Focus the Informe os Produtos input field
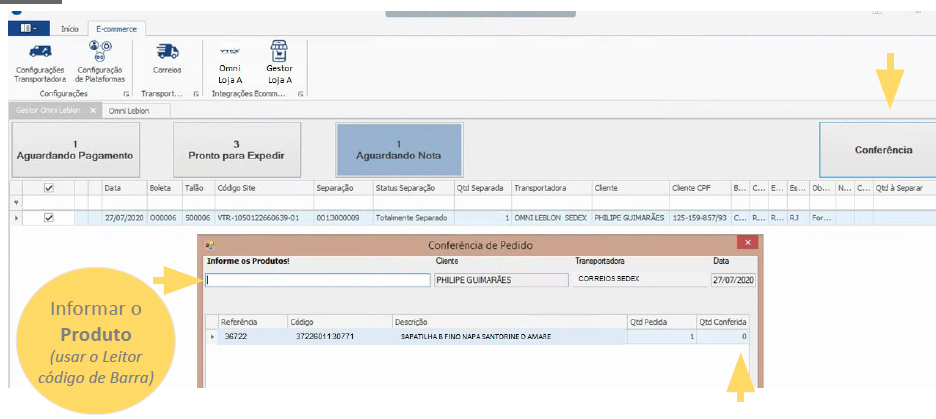This screenshot has height=419, width=936. pos(317,280)
